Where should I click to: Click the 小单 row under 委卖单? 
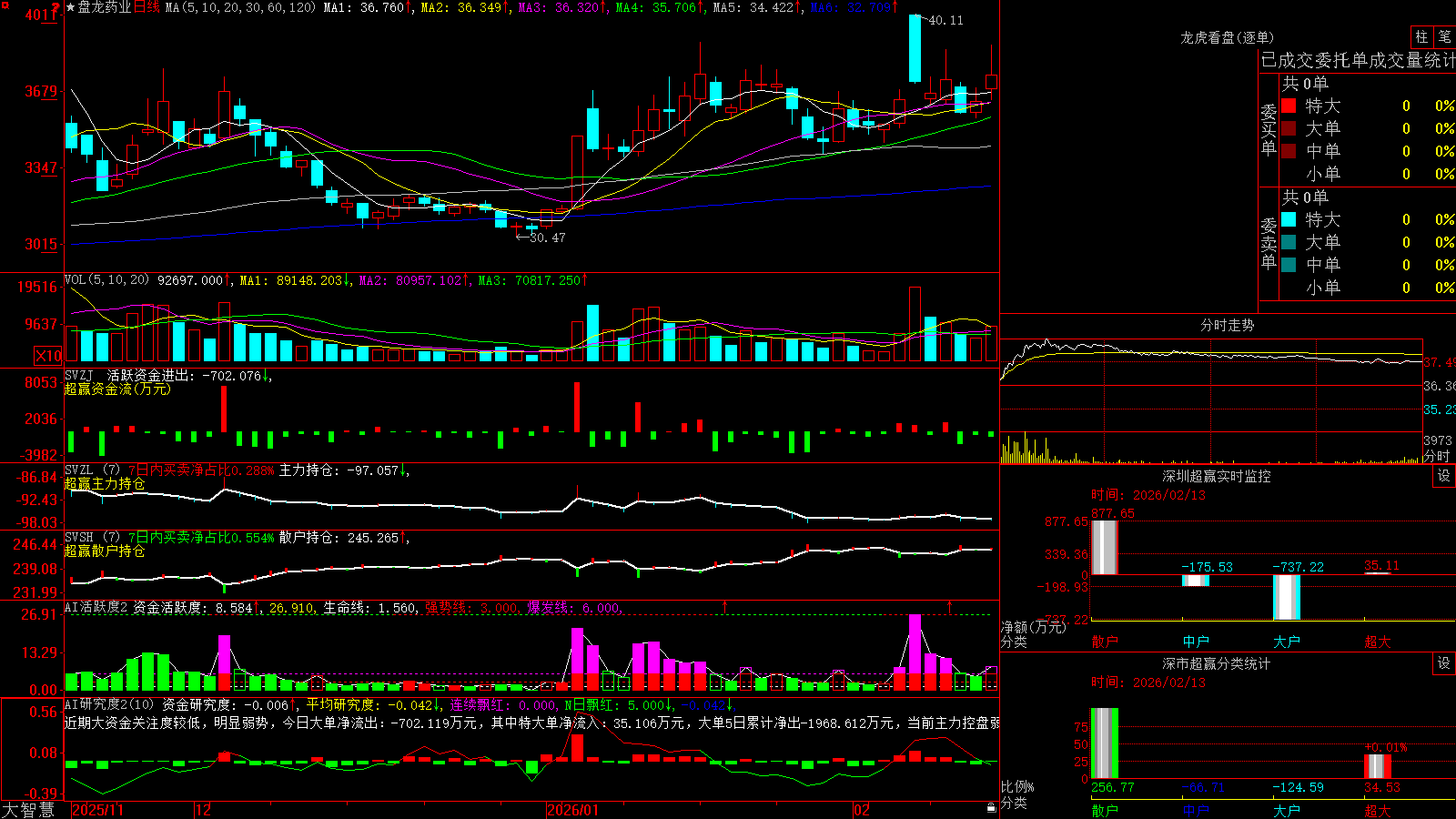click(1368, 288)
